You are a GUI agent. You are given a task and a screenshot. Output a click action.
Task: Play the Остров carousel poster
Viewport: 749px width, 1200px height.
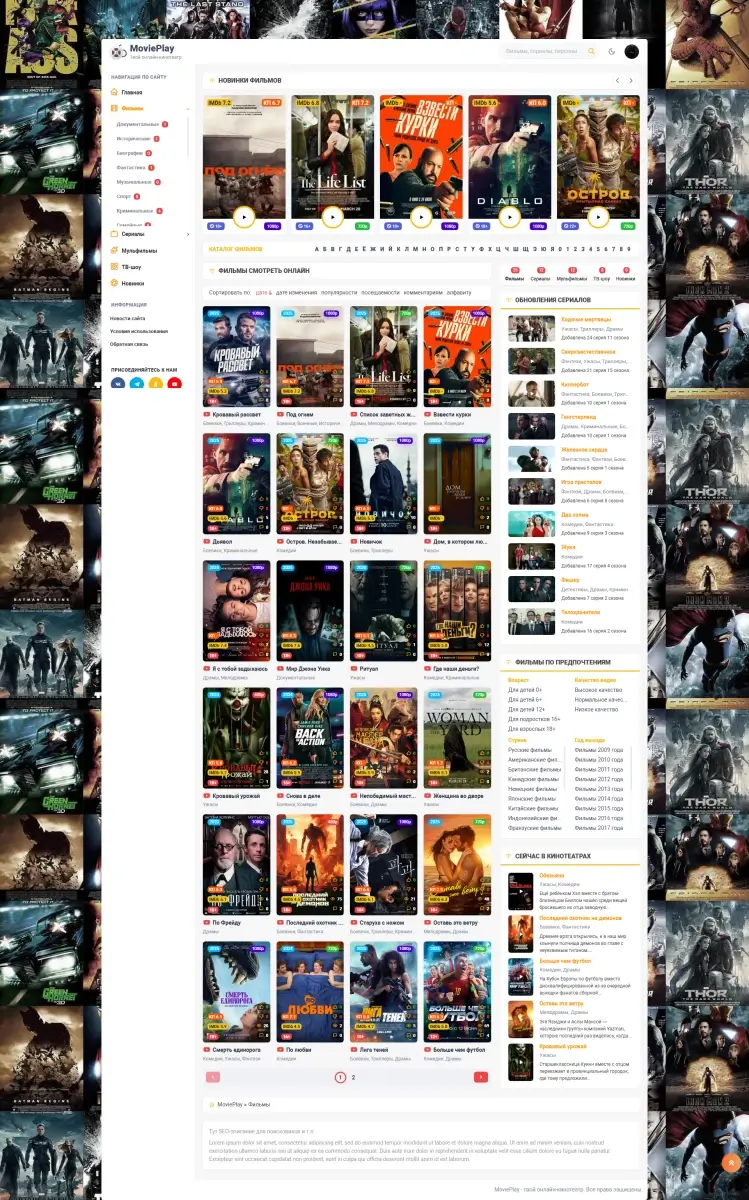pos(598,216)
